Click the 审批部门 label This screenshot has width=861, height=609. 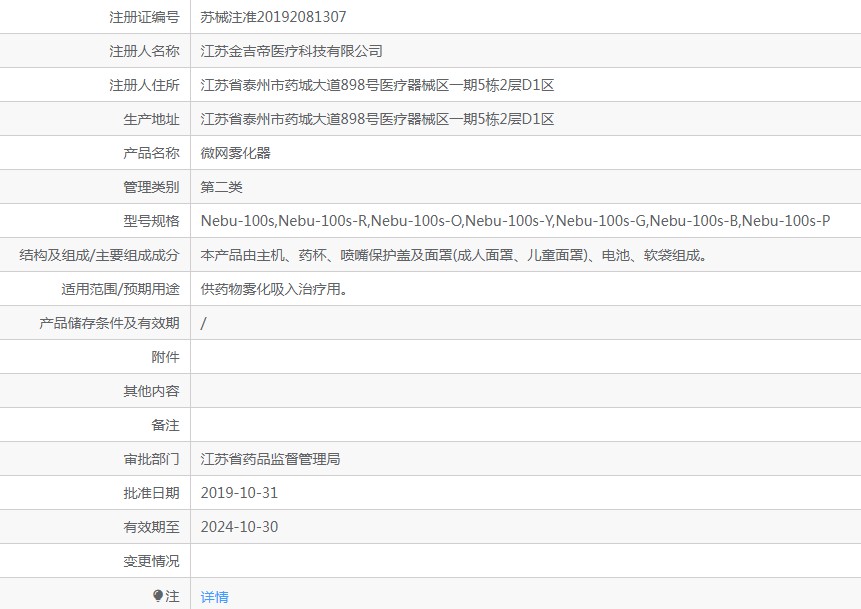click(152, 459)
